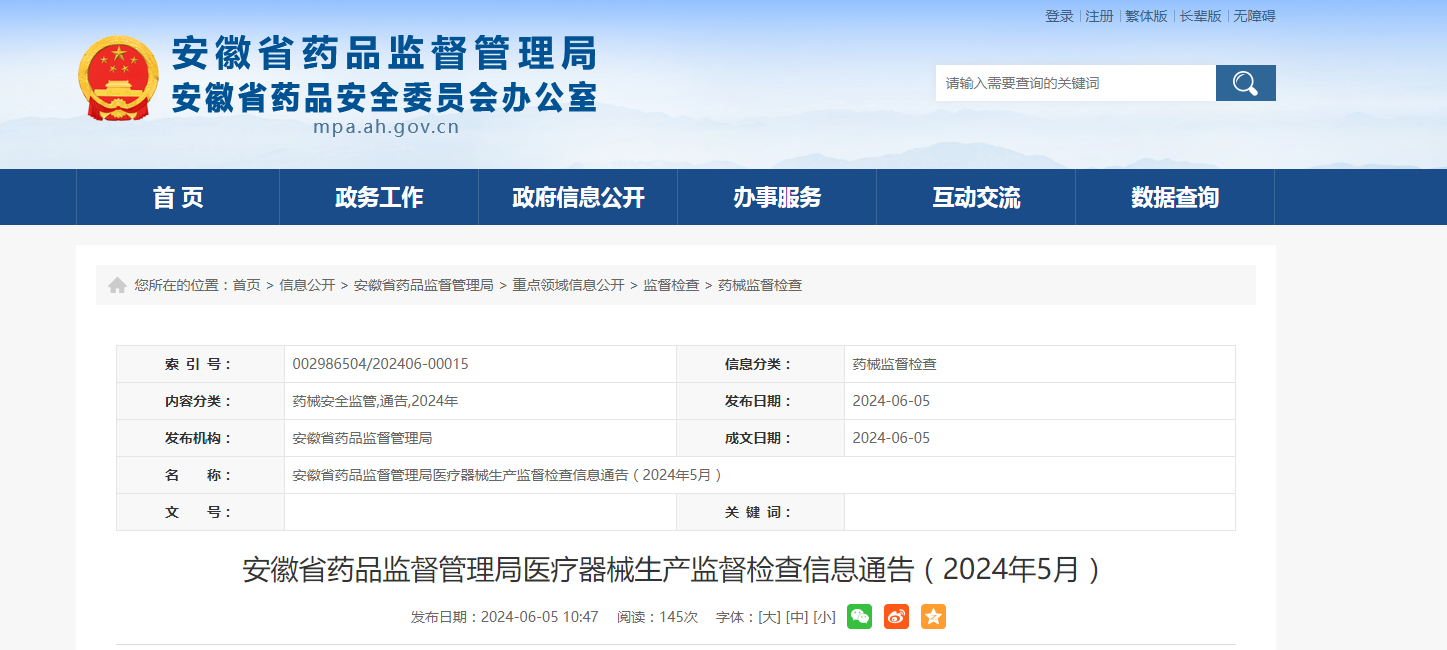Click the 登录 login link
This screenshot has height=650, width=1447.
point(1059,16)
